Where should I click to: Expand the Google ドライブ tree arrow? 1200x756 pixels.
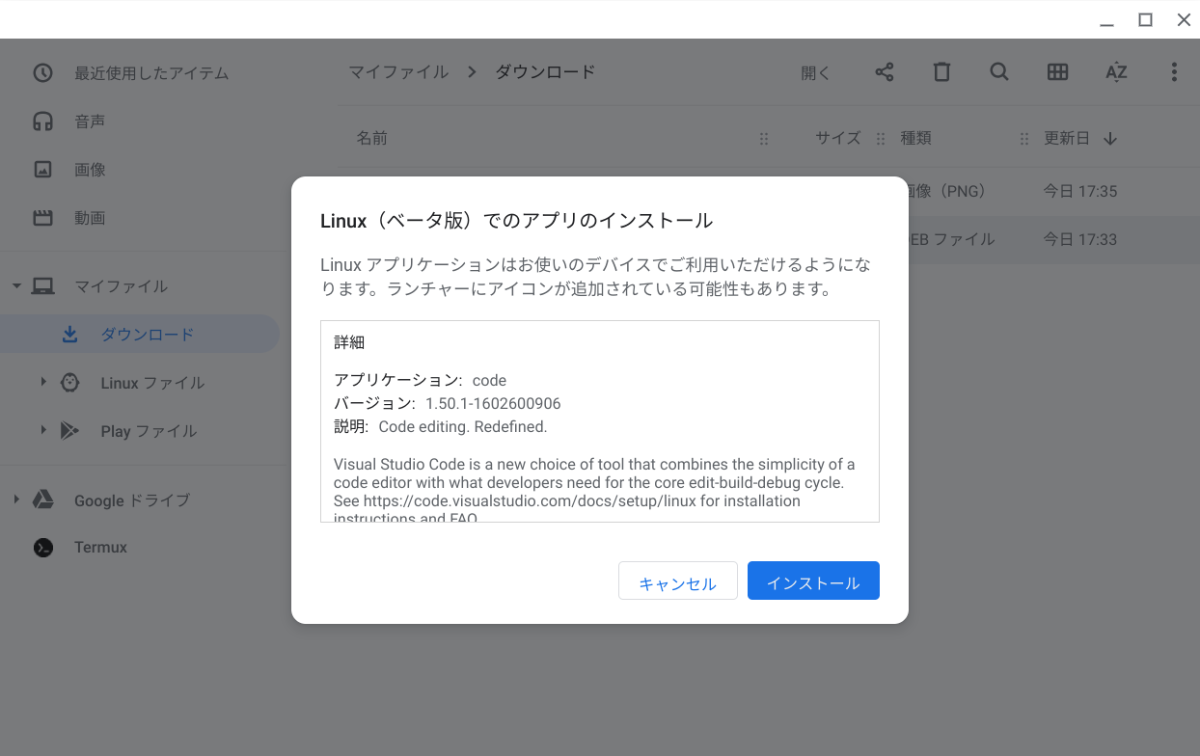[16, 499]
